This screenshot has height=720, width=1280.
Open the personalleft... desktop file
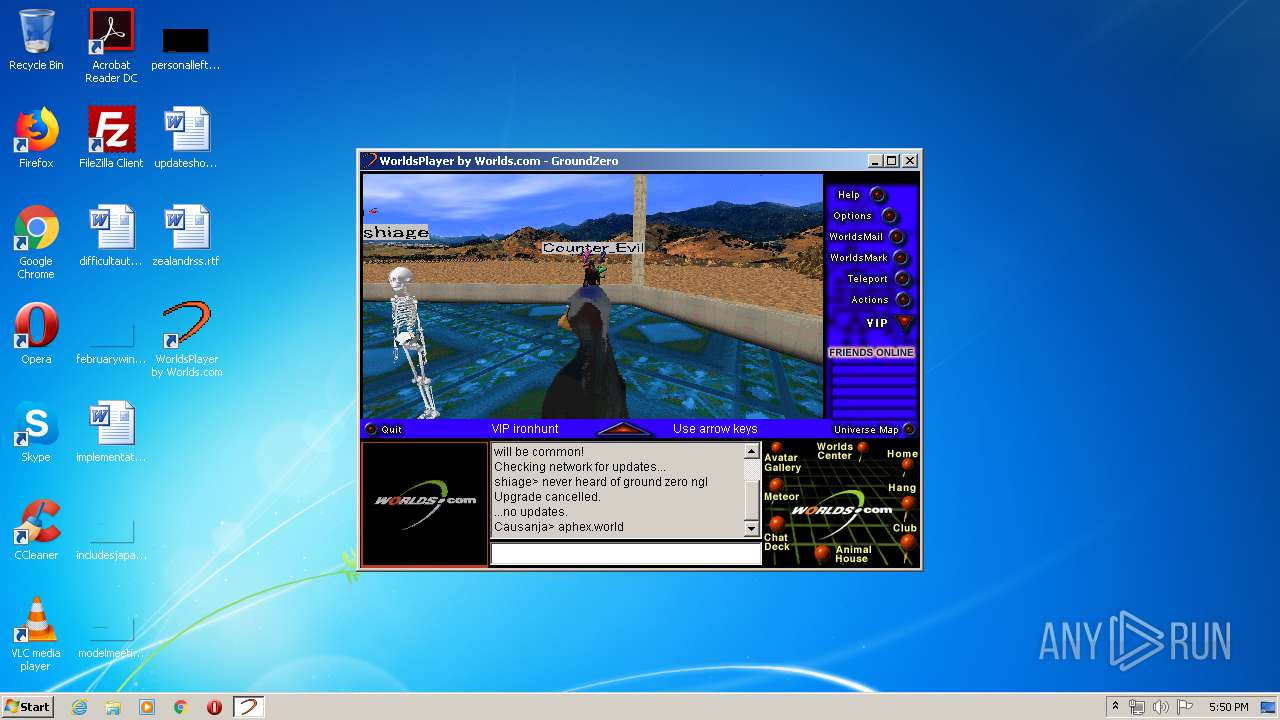pos(186,48)
